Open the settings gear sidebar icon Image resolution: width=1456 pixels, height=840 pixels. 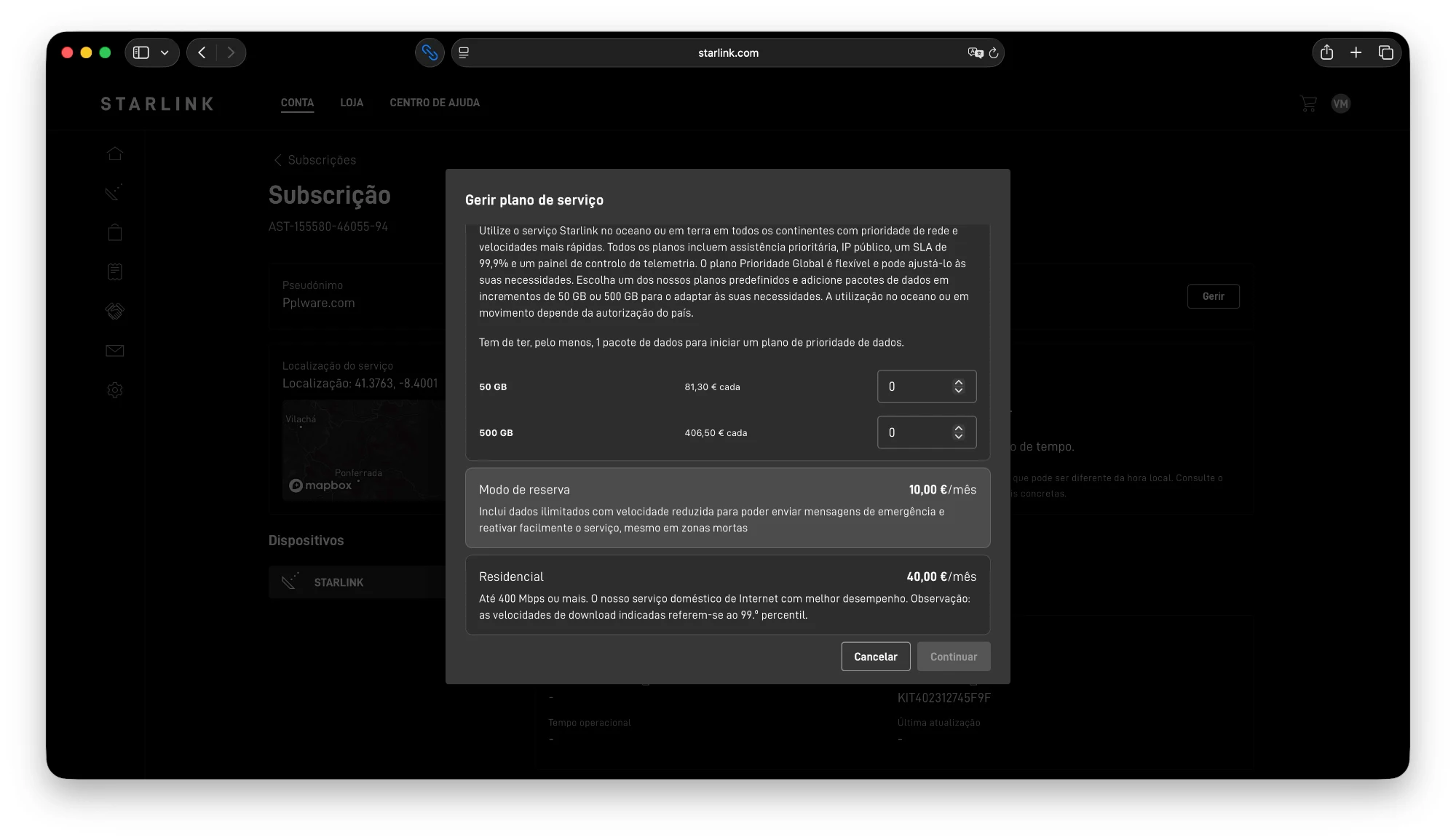115,390
